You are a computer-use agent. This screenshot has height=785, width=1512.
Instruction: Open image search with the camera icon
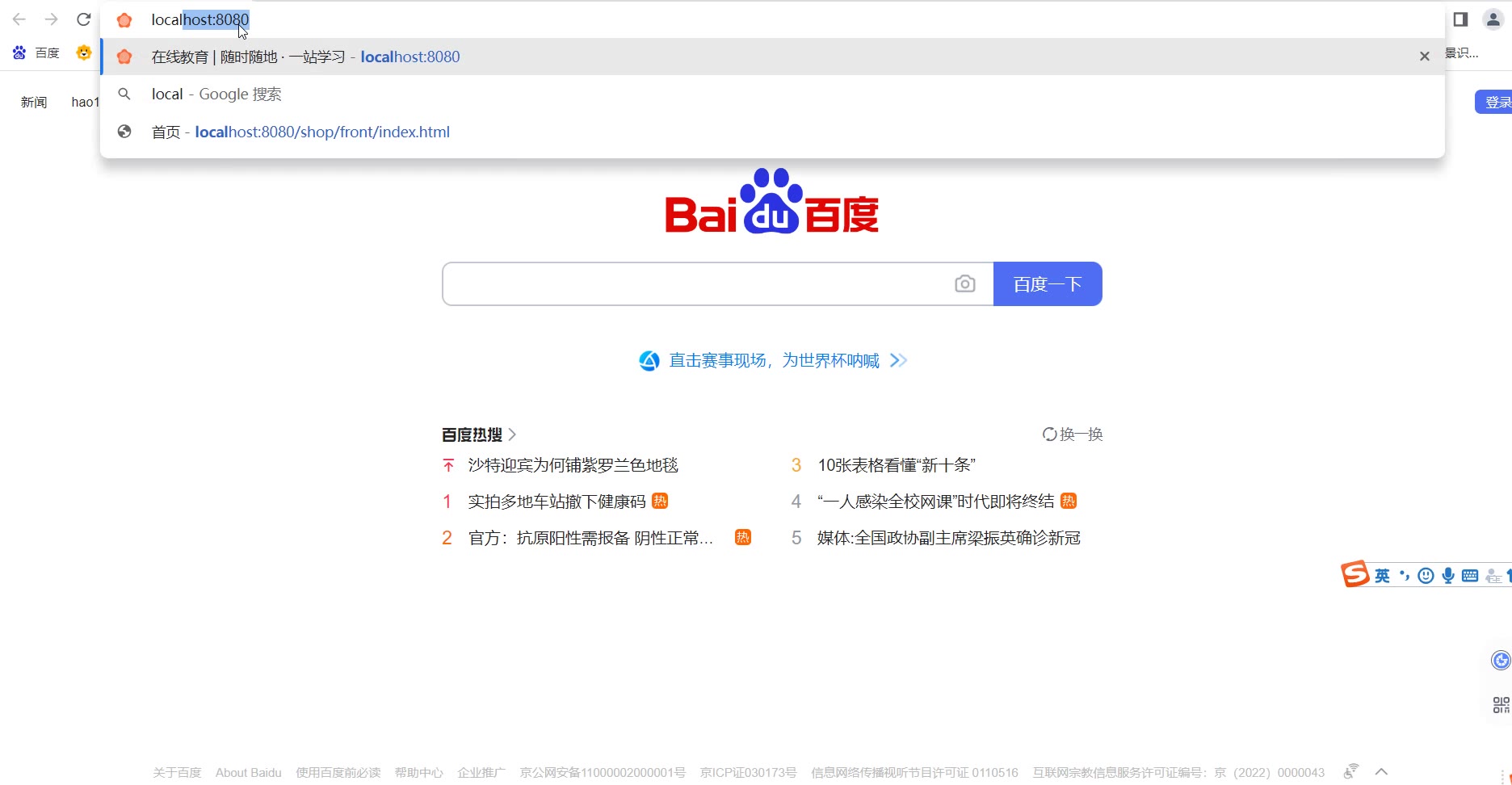[965, 284]
